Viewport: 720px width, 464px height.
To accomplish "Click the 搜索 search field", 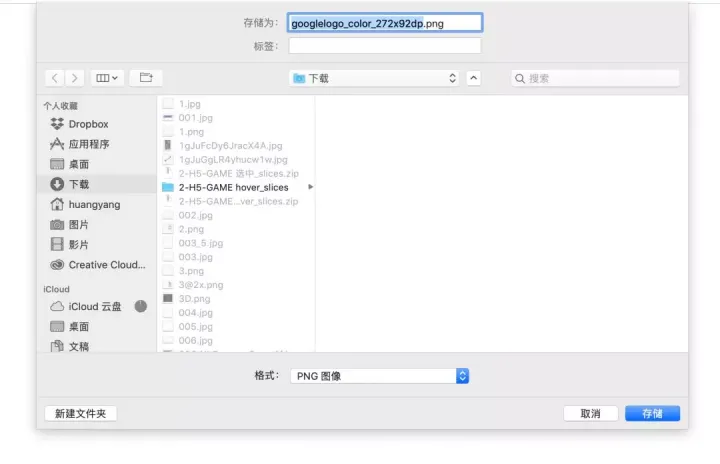I will coord(595,79).
